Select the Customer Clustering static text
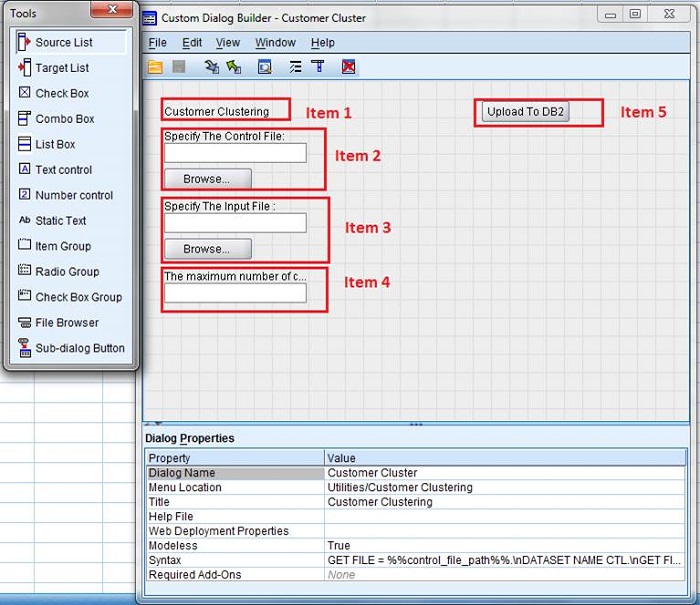Image resolution: width=700 pixels, height=605 pixels. click(x=217, y=112)
